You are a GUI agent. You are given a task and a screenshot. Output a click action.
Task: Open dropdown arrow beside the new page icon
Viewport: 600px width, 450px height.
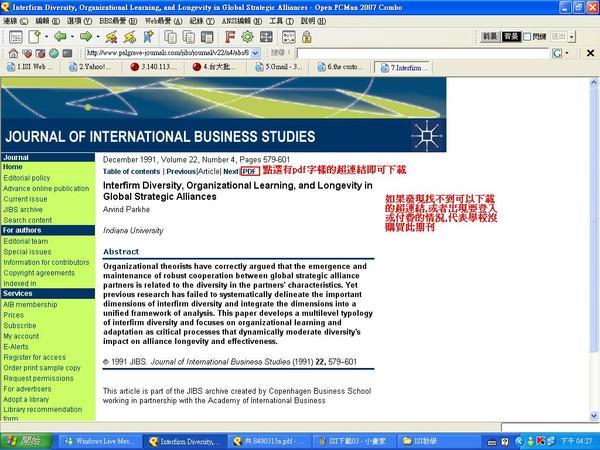point(46,37)
